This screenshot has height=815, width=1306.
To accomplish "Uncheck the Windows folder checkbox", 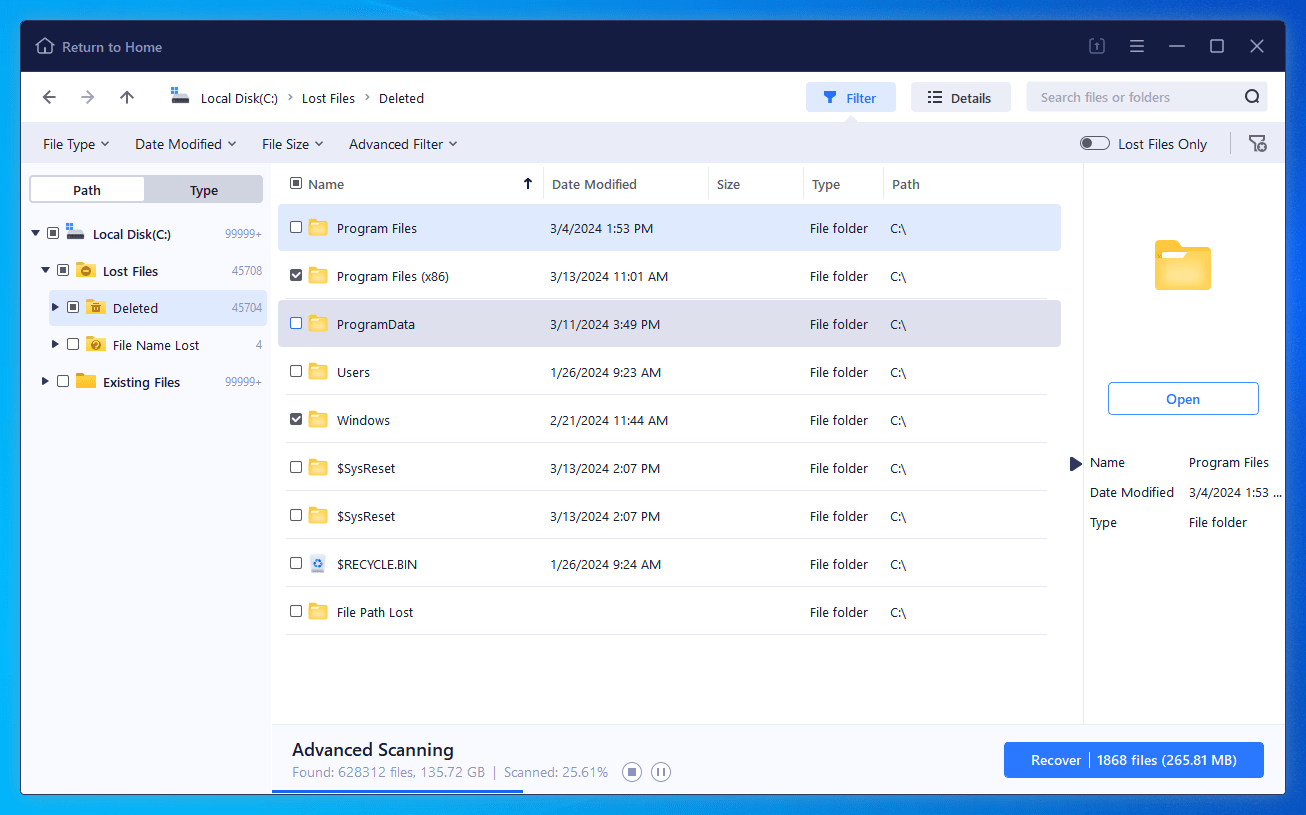I will point(296,420).
